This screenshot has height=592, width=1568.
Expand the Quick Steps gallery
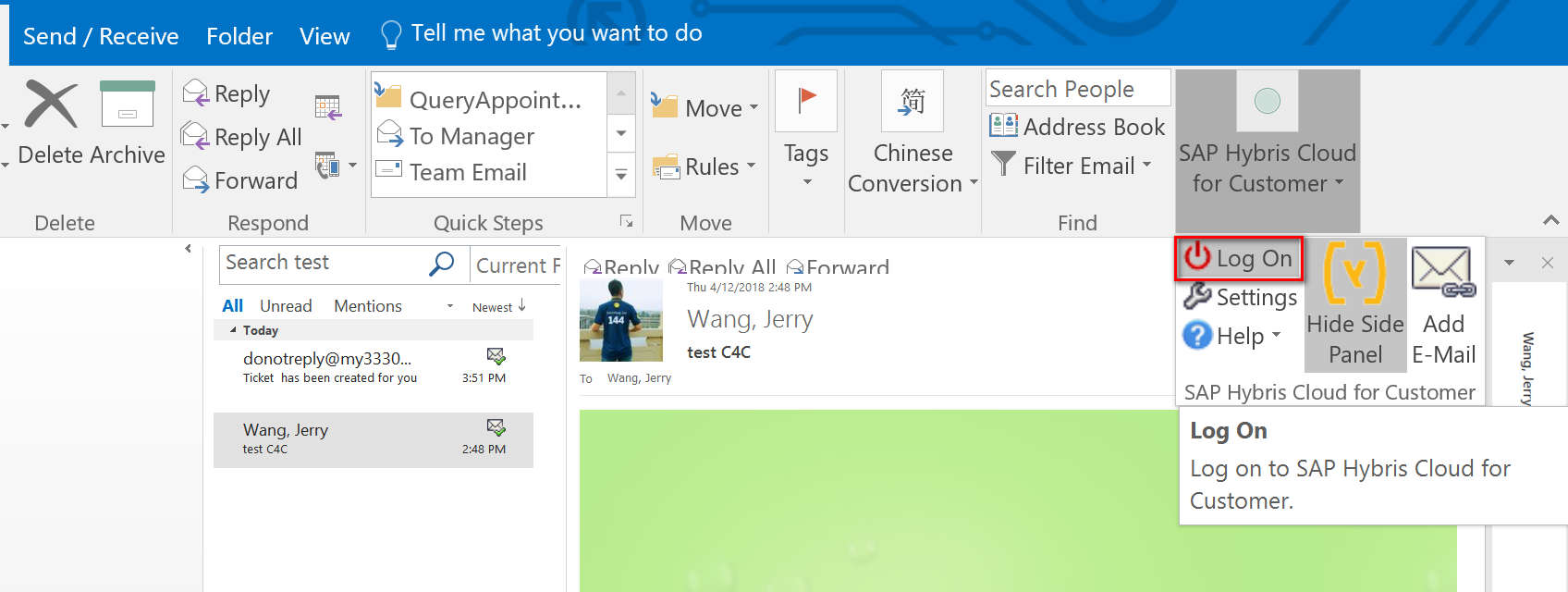coord(621,175)
